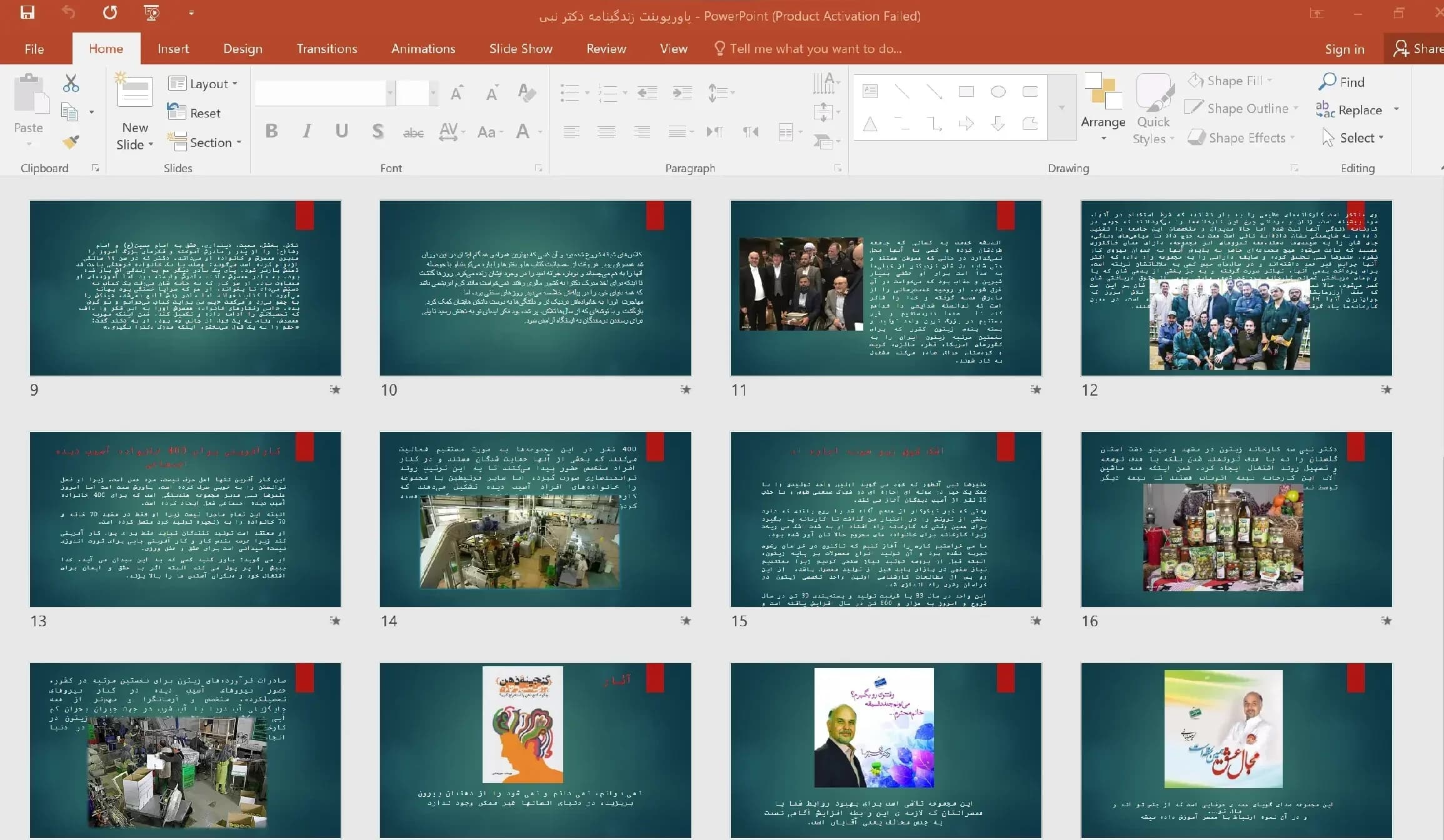Select the Oval shape in the shapes gallery
The image size is (1444, 840).
point(998,92)
